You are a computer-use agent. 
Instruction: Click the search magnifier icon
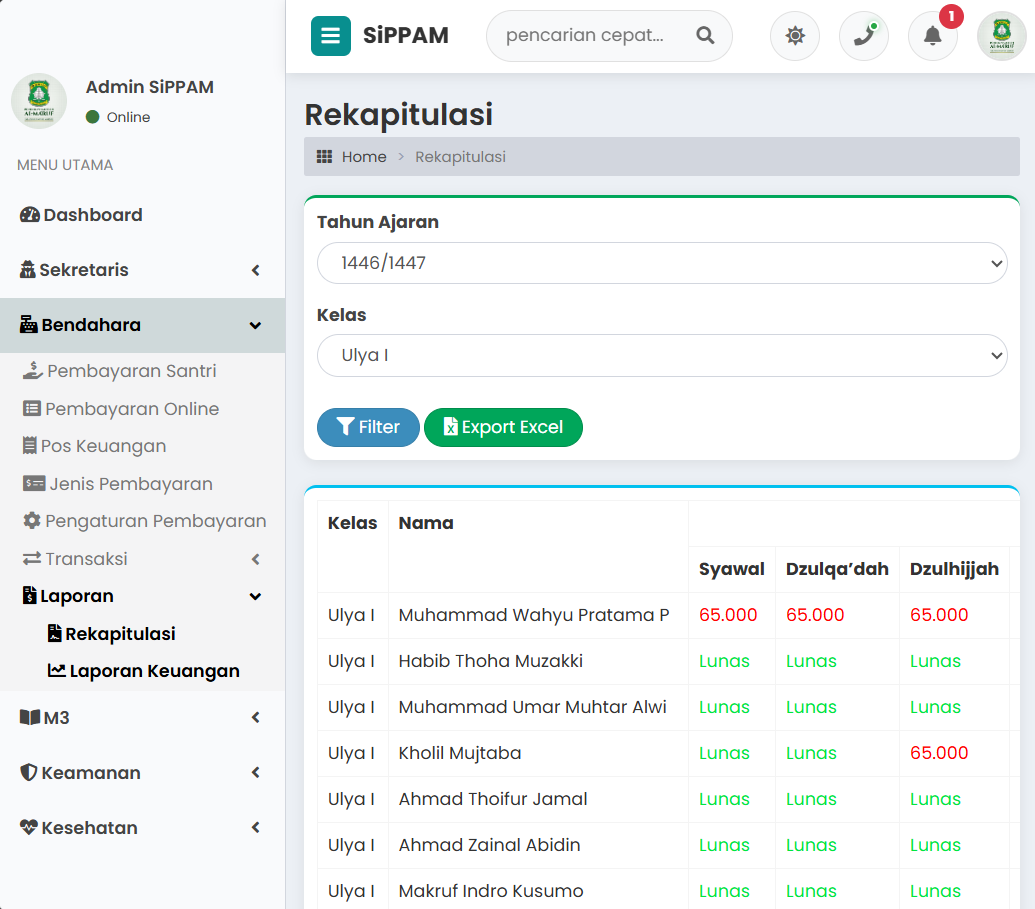click(x=705, y=36)
